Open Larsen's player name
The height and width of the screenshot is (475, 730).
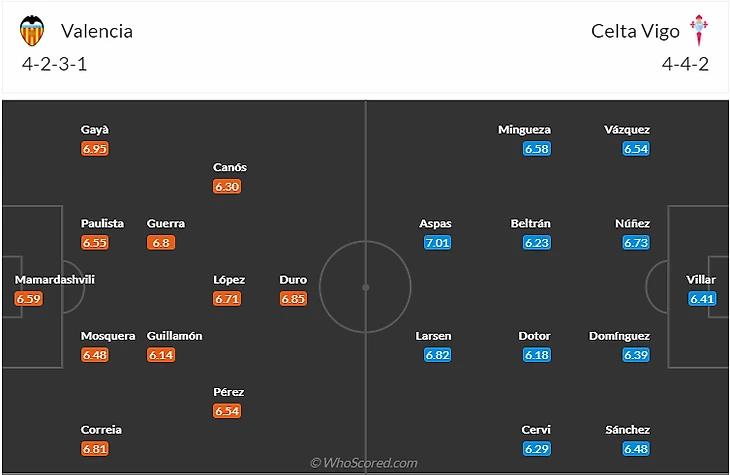point(433,336)
